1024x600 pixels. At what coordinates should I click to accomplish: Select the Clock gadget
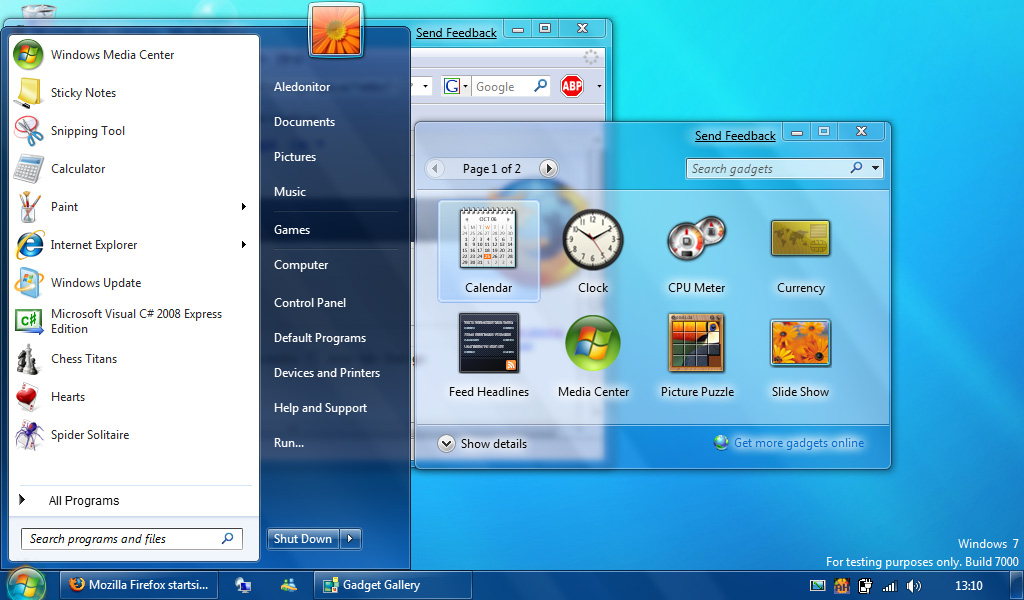point(593,251)
